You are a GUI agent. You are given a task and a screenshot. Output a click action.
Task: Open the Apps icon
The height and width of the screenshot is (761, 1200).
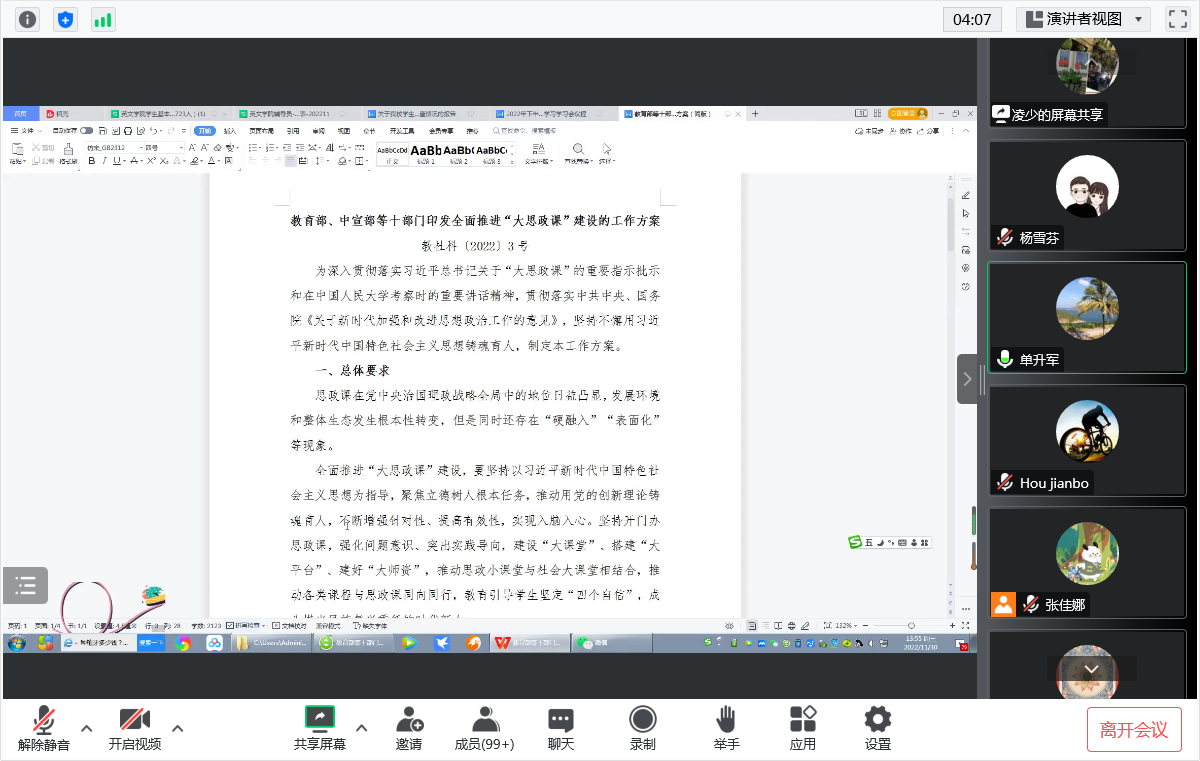click(802, 728)
